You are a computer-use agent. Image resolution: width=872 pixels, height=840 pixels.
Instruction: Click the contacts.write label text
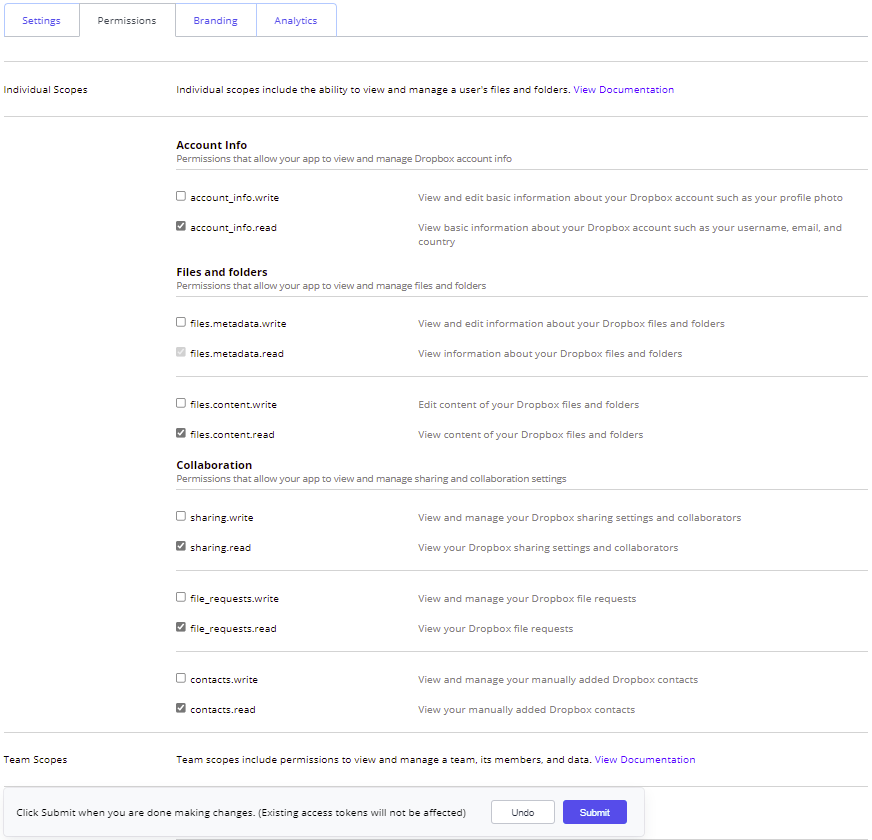tap(224, 680)
